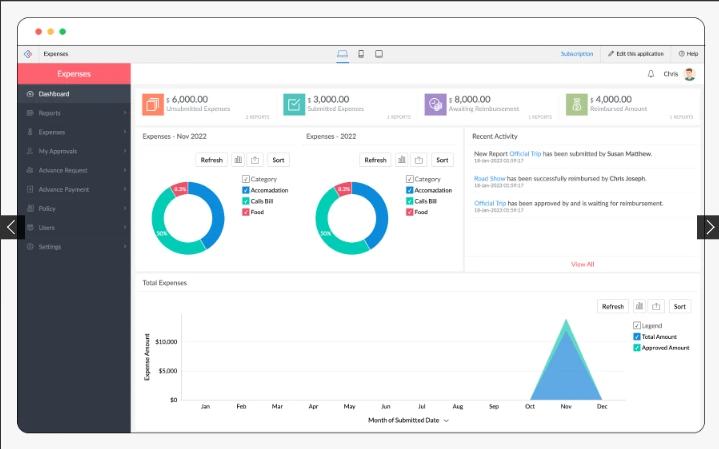This screenshot has width=719, height=449.
Task: Click the Users sidebar icon
Action: 30,227
